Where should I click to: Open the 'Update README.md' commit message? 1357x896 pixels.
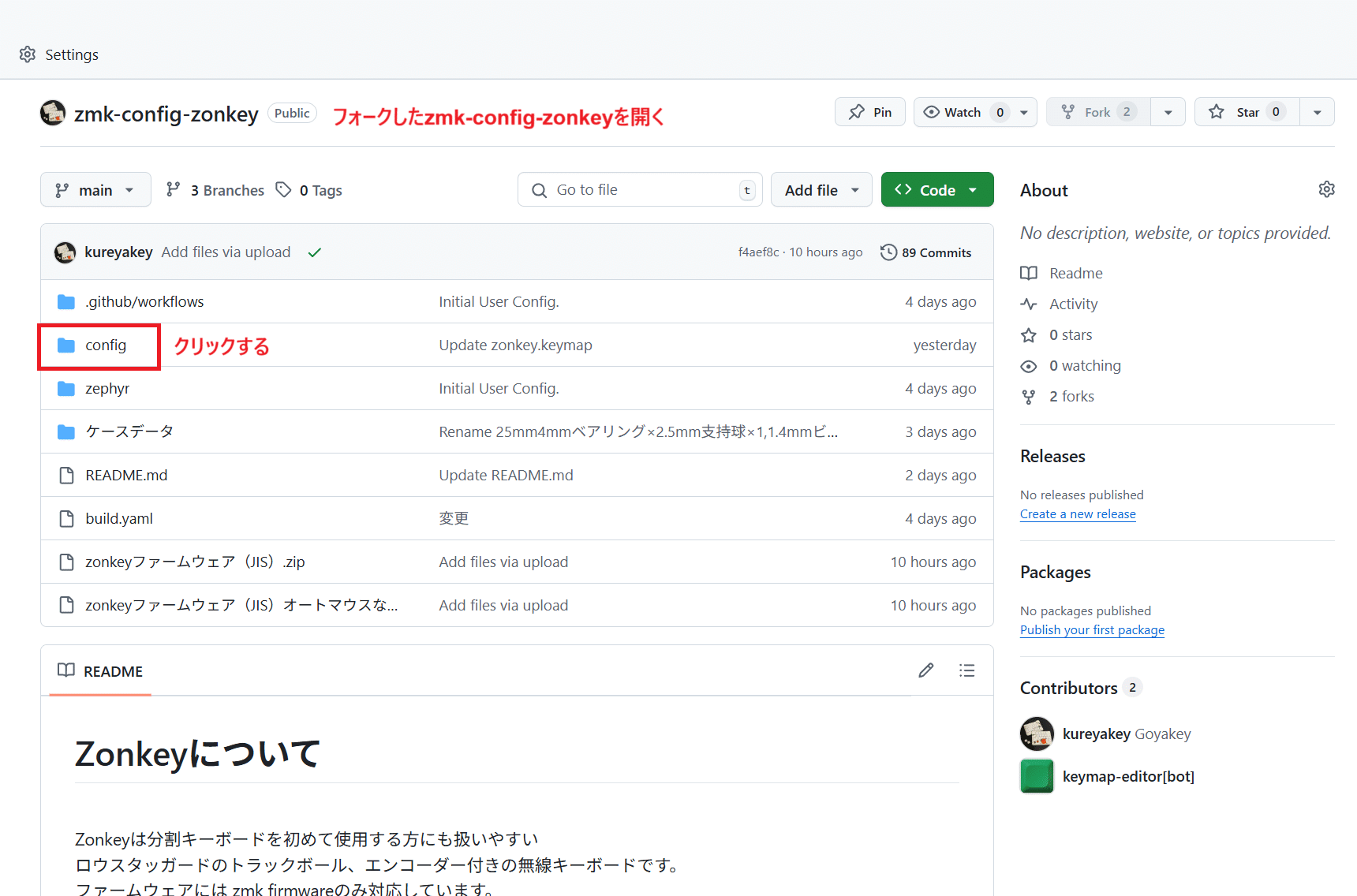(506, 476)
